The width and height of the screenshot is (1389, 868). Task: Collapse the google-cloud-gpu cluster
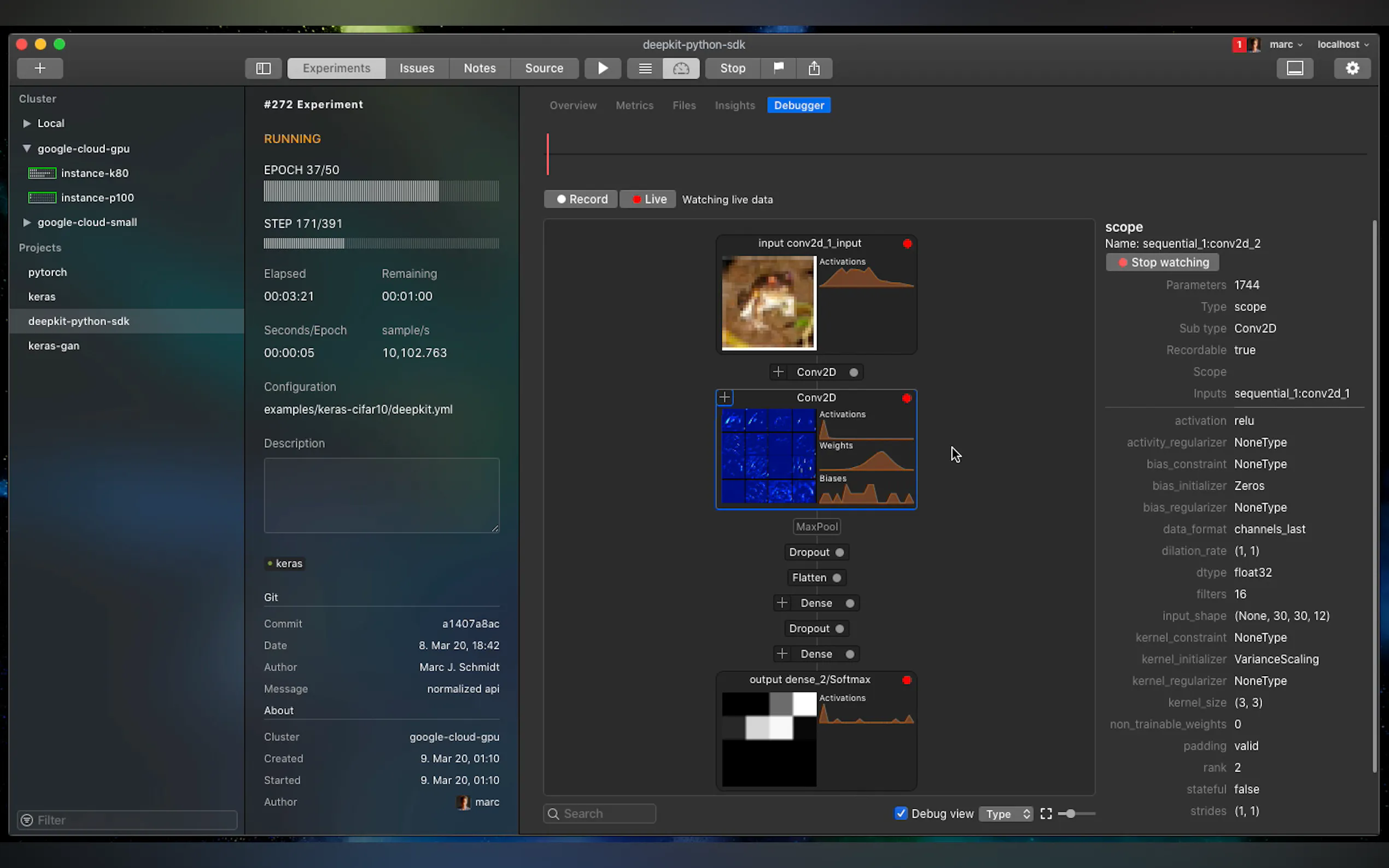pyautogui.click(x=26, y=149)
